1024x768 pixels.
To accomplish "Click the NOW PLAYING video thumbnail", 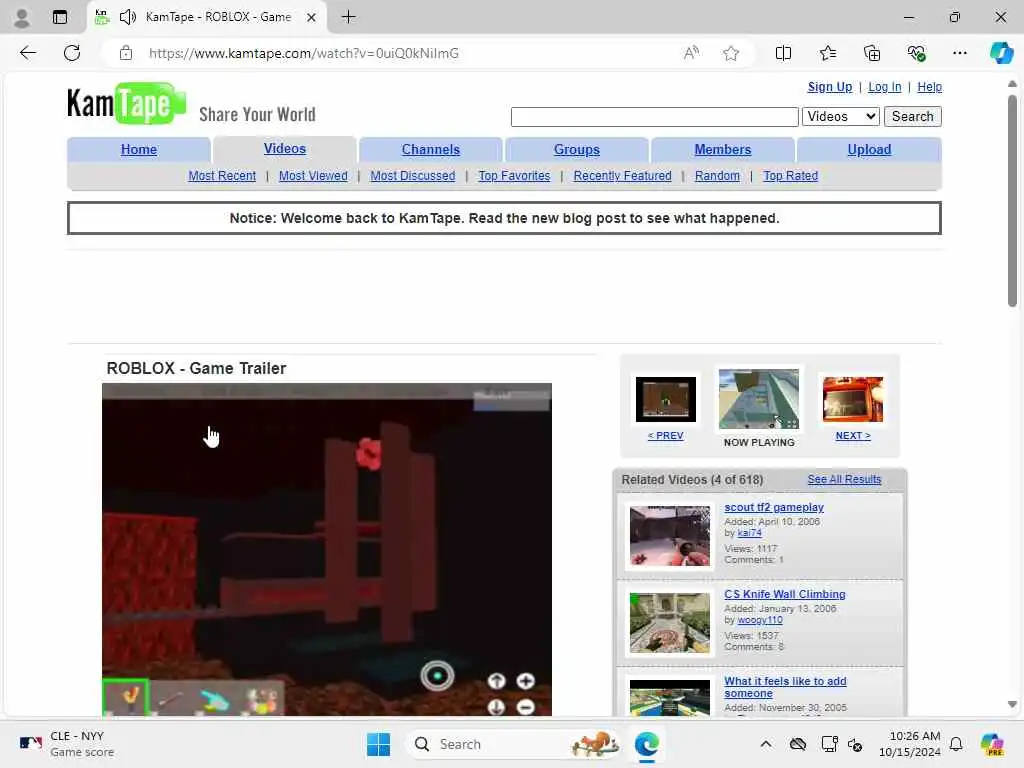I will [x=758, y=398].
